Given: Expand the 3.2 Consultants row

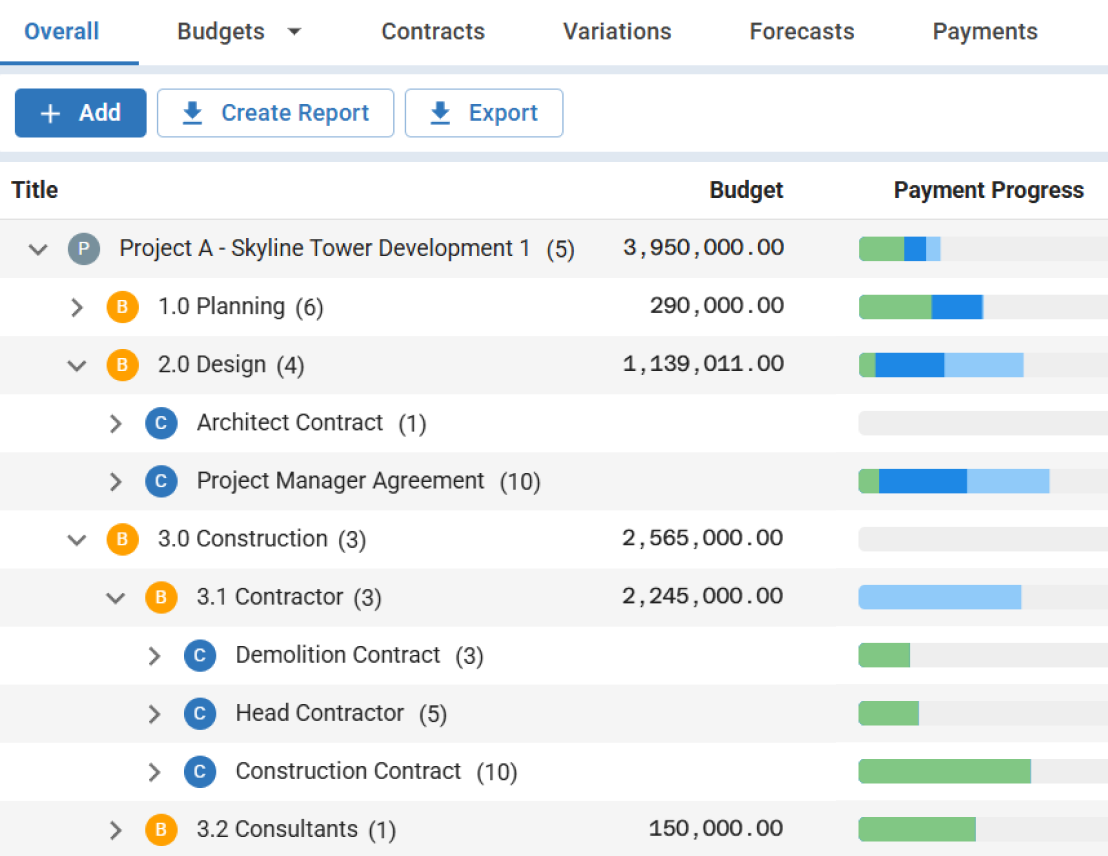Looking at the screenshot, I should 115,829.
